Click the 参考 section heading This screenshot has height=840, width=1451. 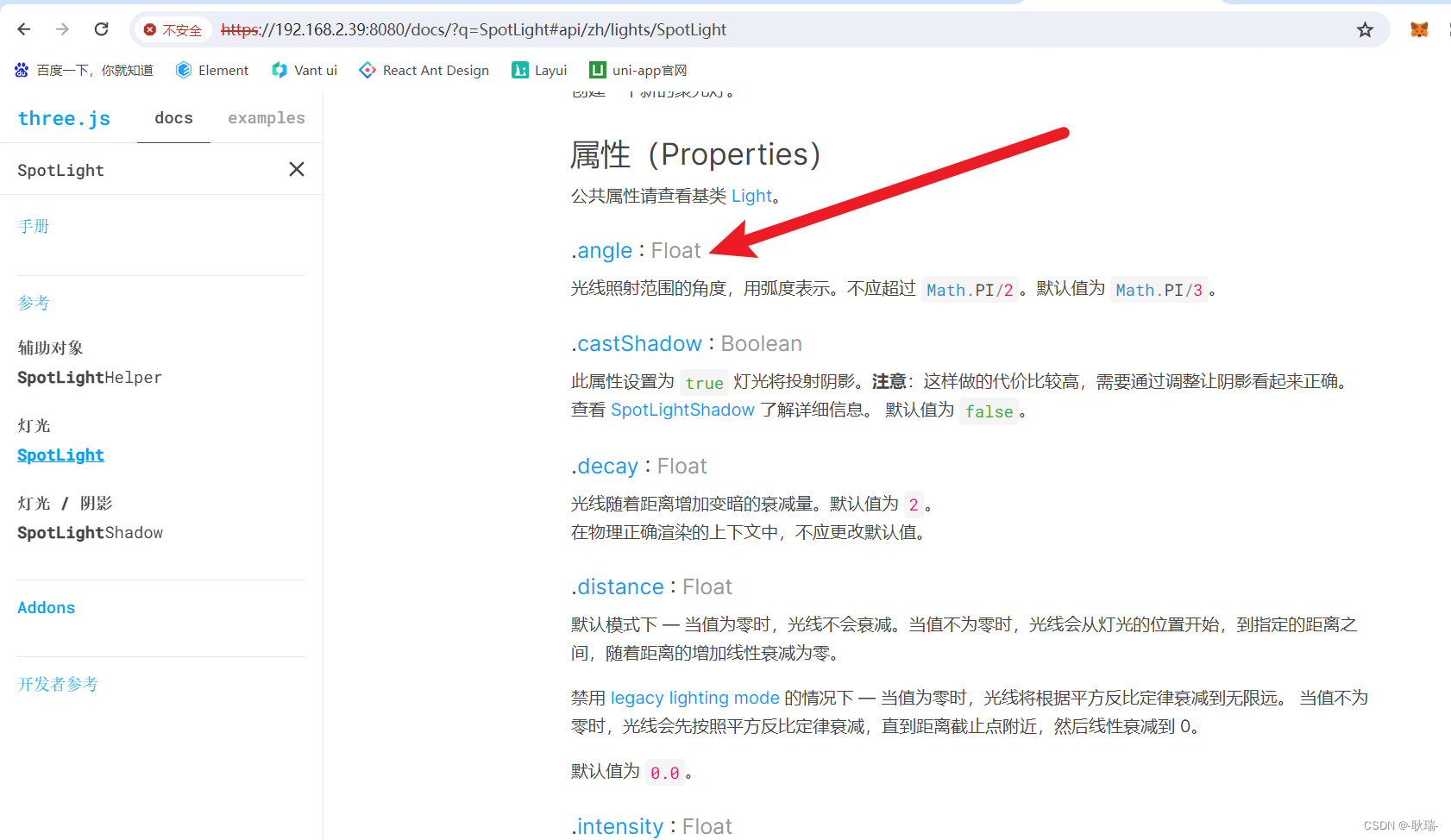tap(34, 303)
